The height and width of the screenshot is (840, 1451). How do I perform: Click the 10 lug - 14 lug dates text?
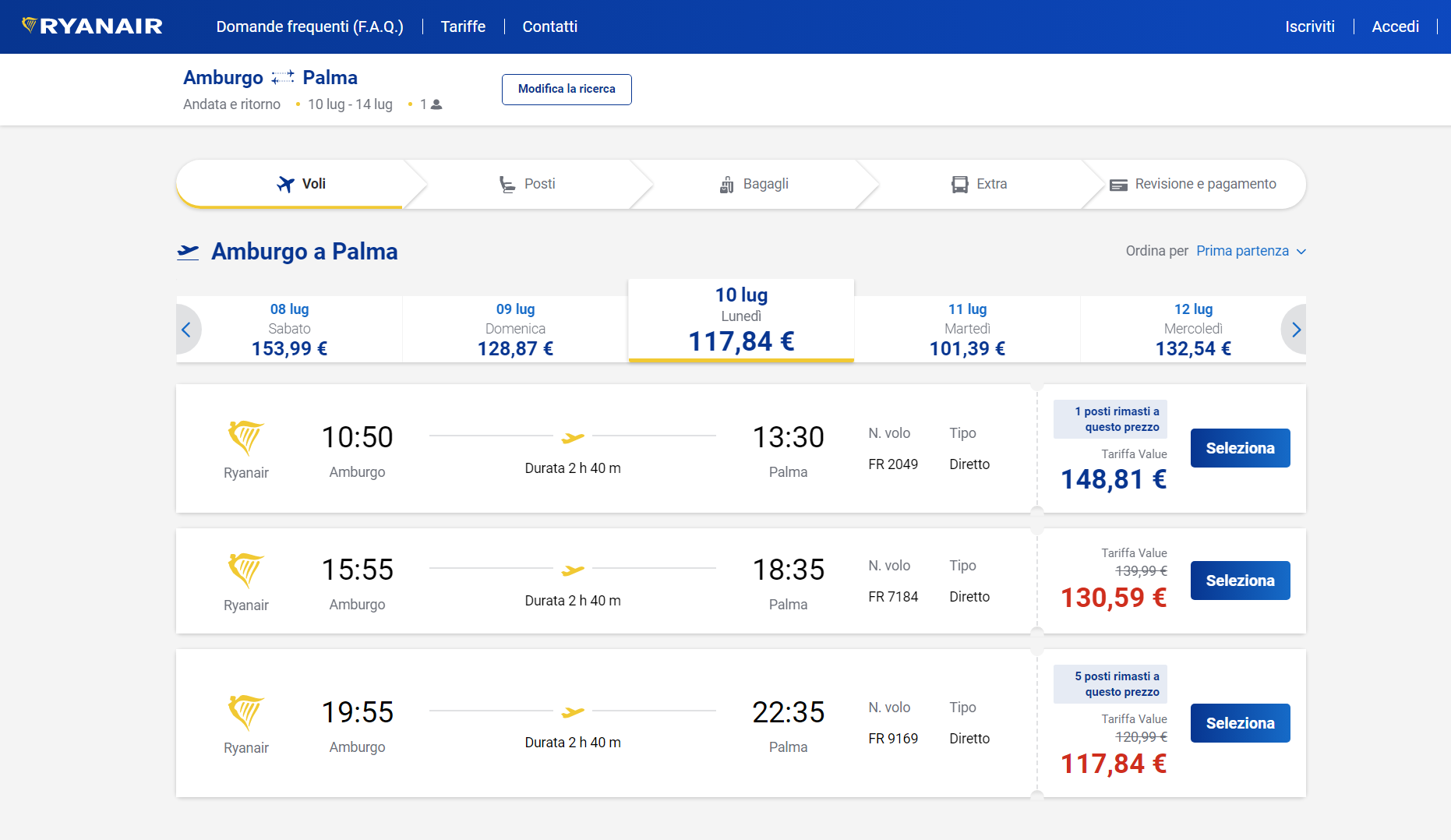[x=350, y=104]
